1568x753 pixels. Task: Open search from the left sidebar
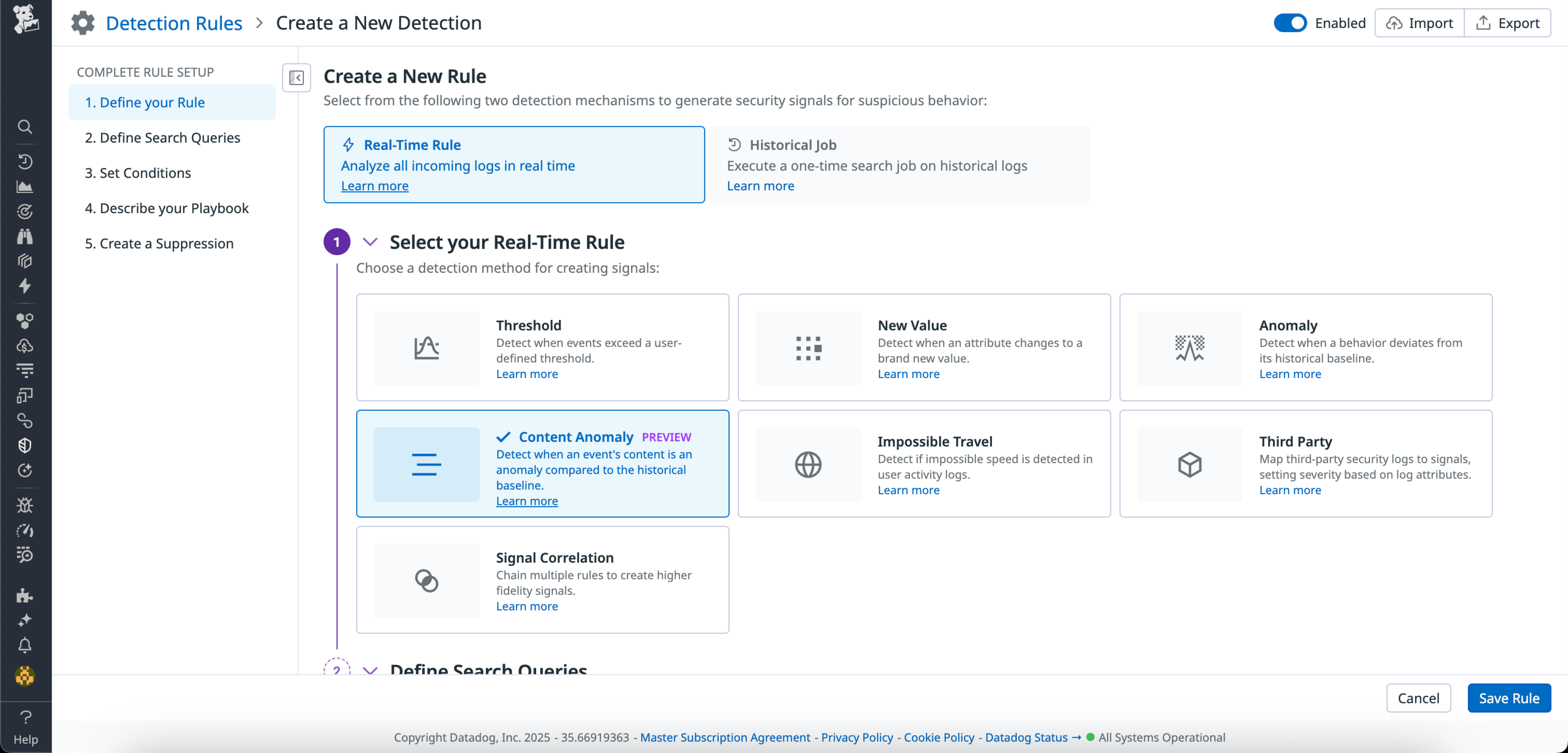pos(25,127)
